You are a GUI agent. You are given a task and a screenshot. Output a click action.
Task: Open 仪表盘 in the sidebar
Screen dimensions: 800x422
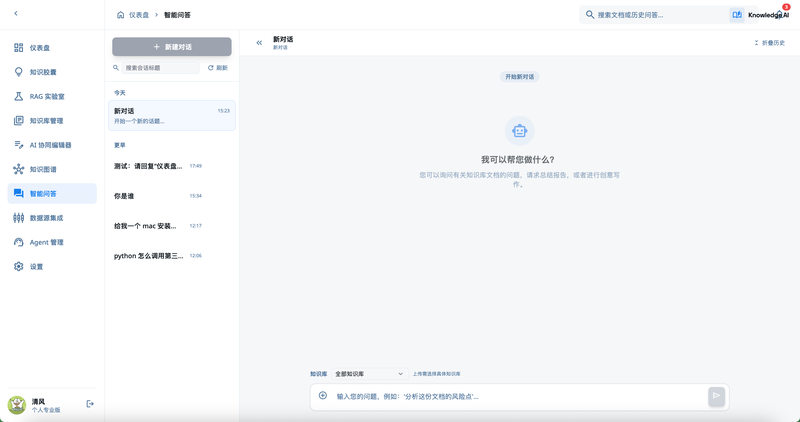[52, 48]
